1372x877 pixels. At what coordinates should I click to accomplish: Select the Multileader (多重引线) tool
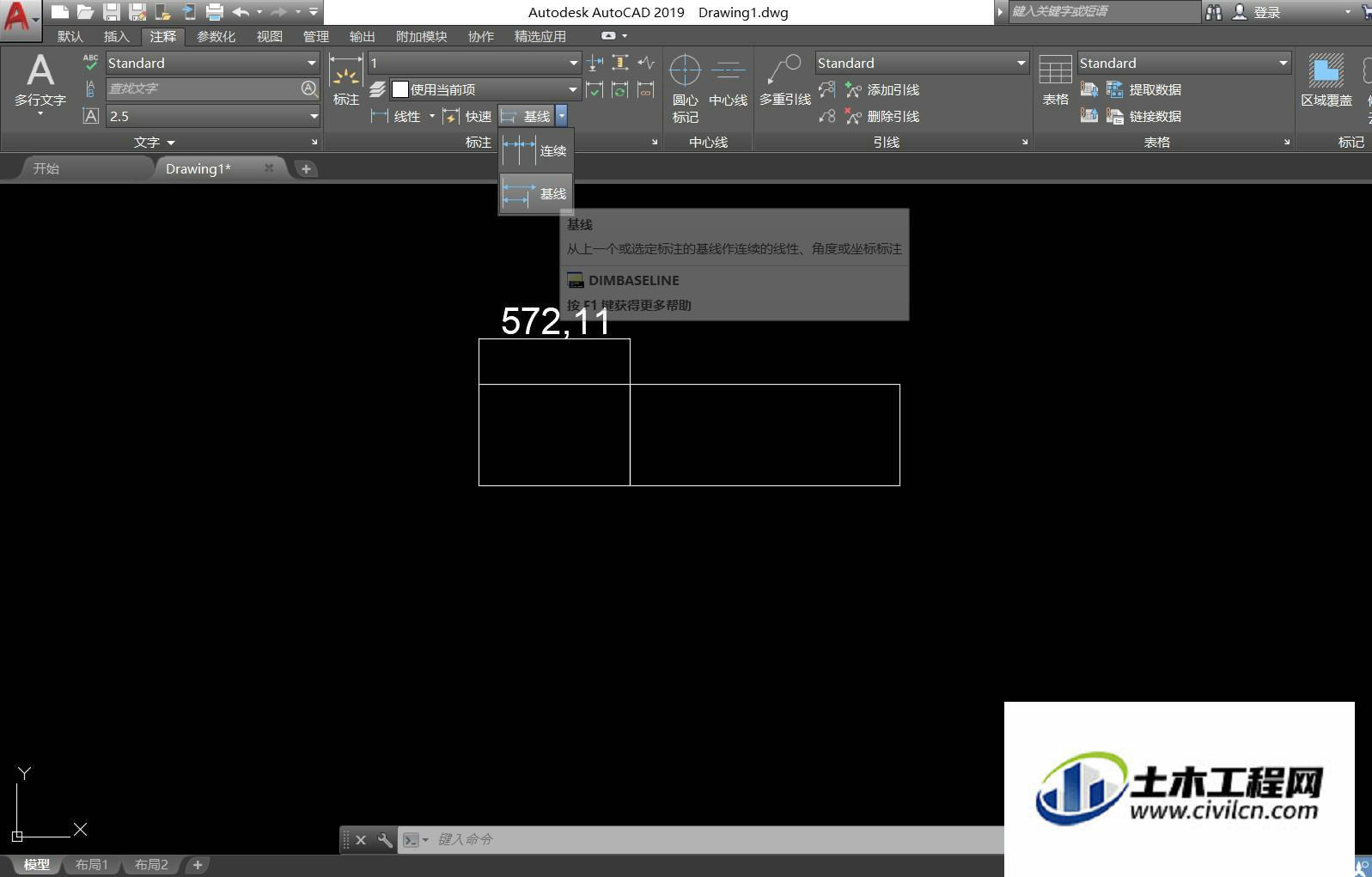pos(784,80)
